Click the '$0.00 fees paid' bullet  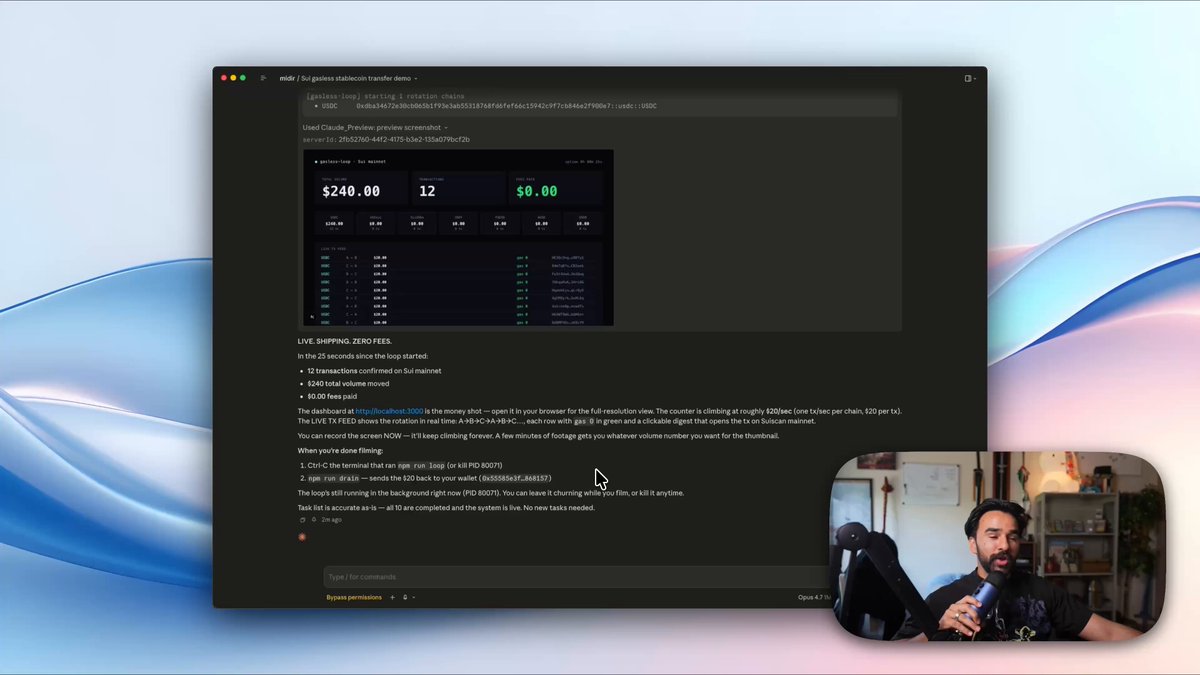(x=332, y=397)
